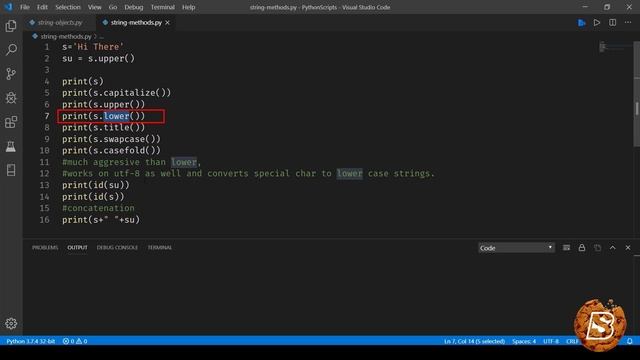640x360 pixels.
Task: Click the blue run icon left of the play triangle
Action: pos(582,23)
